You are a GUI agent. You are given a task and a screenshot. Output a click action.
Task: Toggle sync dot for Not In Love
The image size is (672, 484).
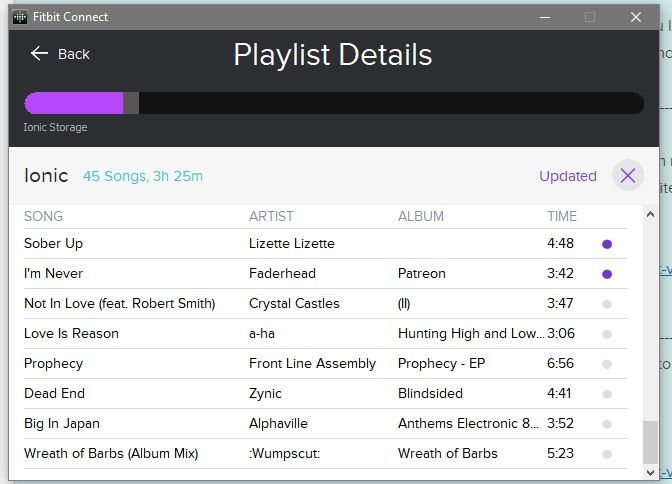[x=607, y=304]
